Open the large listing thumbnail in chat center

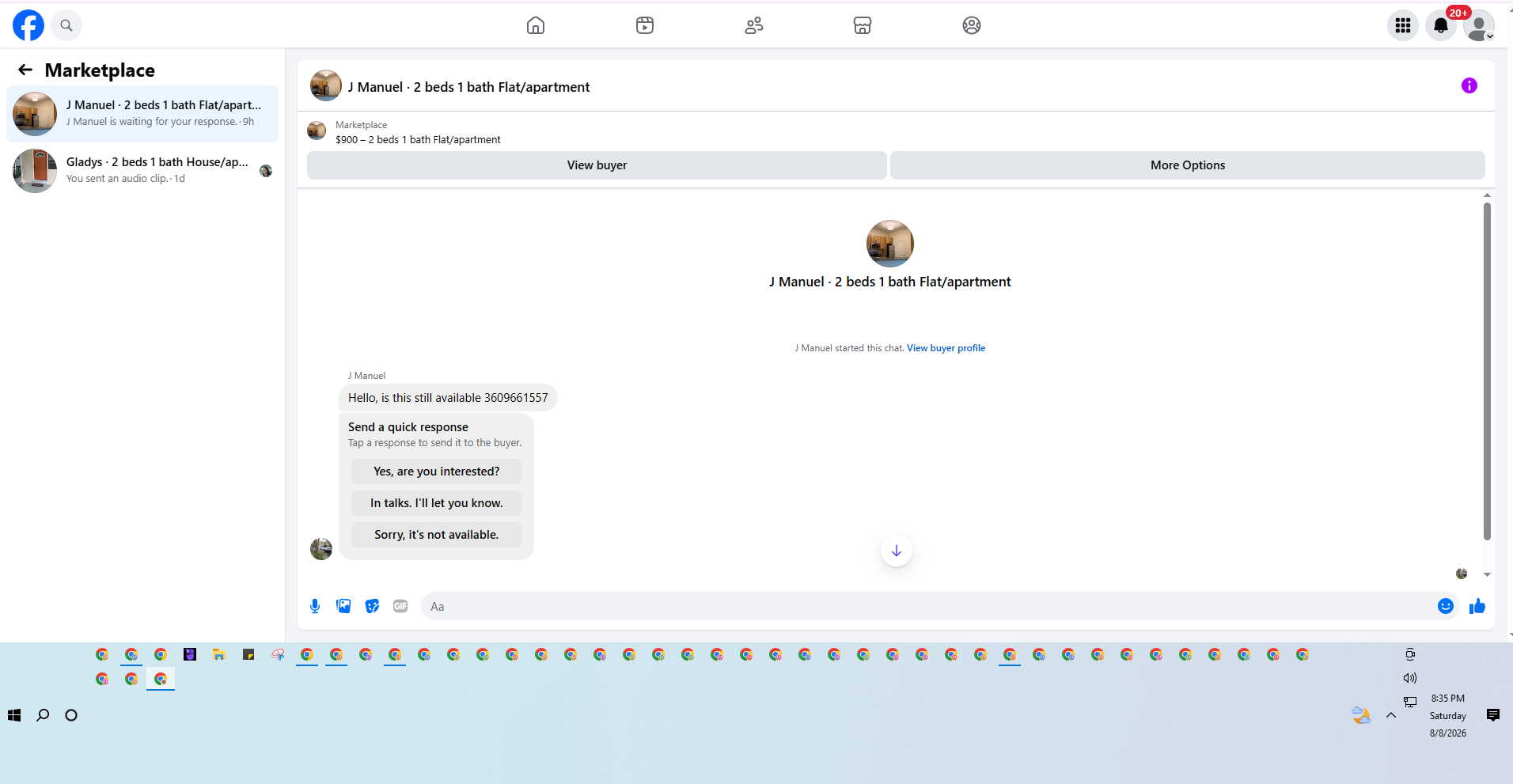[890, 244]
